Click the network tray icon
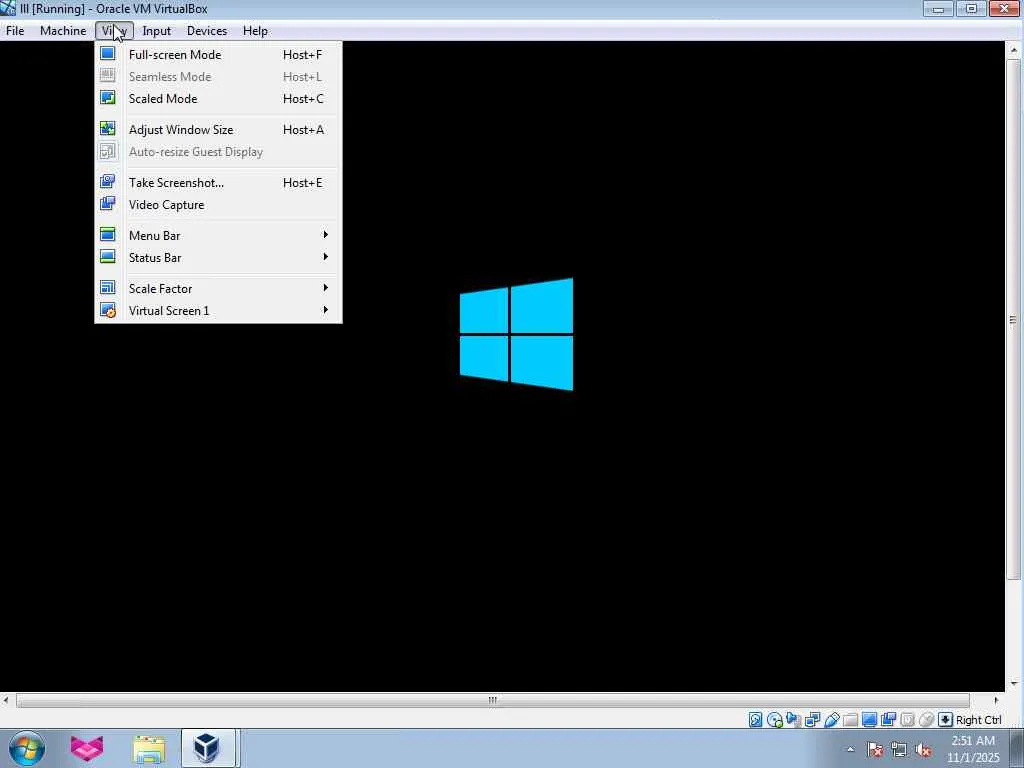 (899, 750)
